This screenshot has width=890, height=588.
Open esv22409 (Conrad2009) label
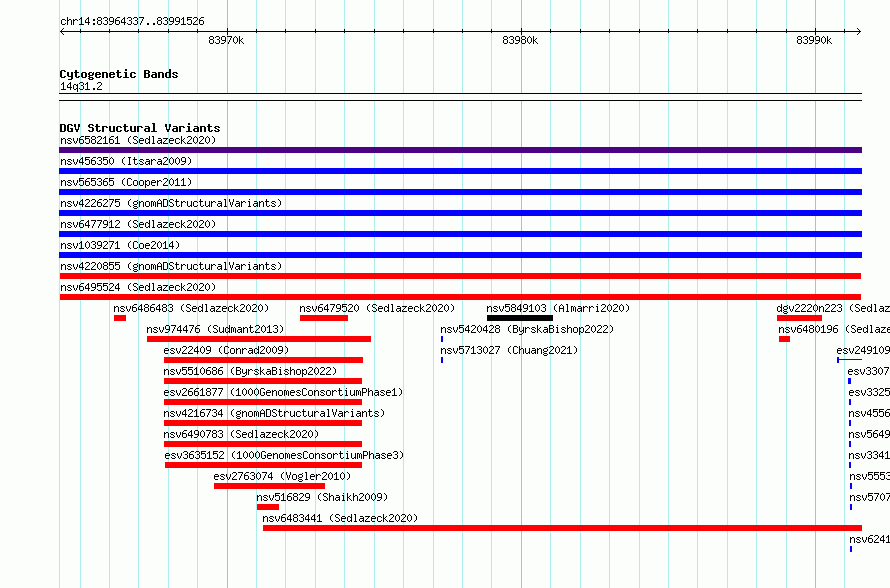coord(226,350)
